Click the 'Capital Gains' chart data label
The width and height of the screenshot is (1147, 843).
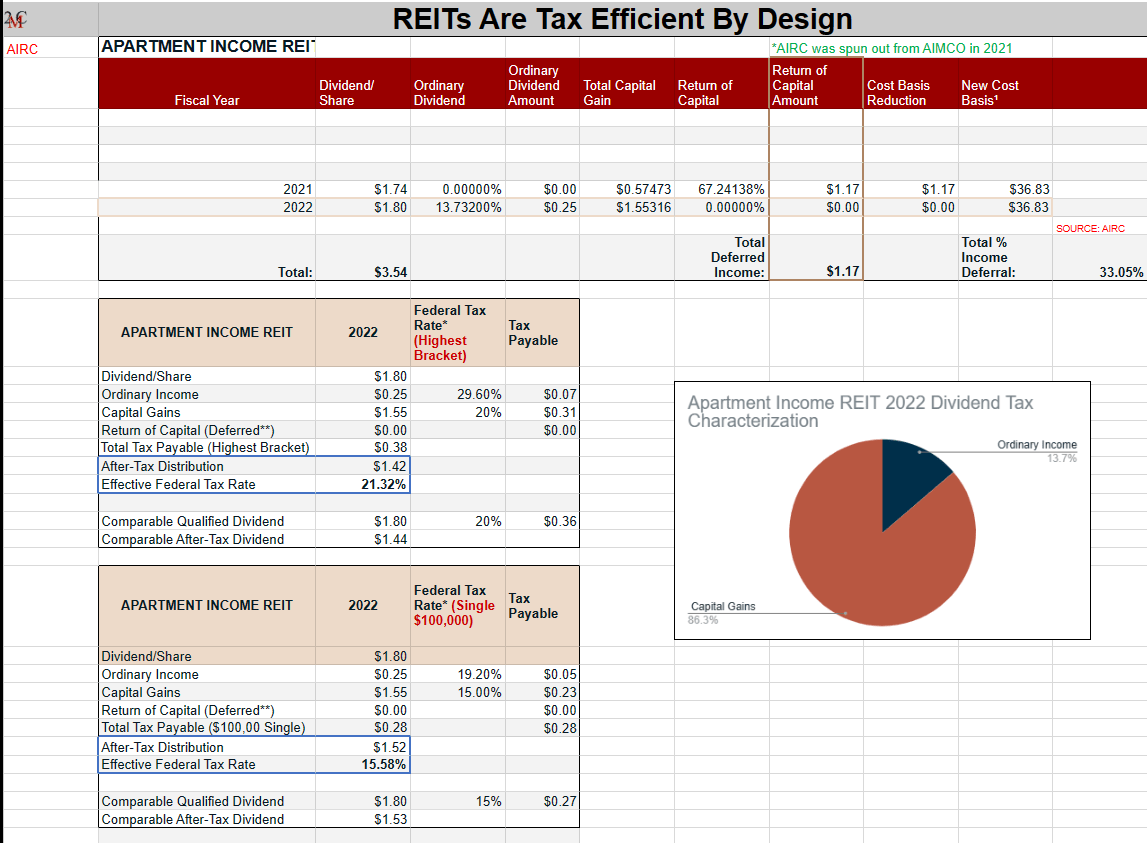click(723, 606)
